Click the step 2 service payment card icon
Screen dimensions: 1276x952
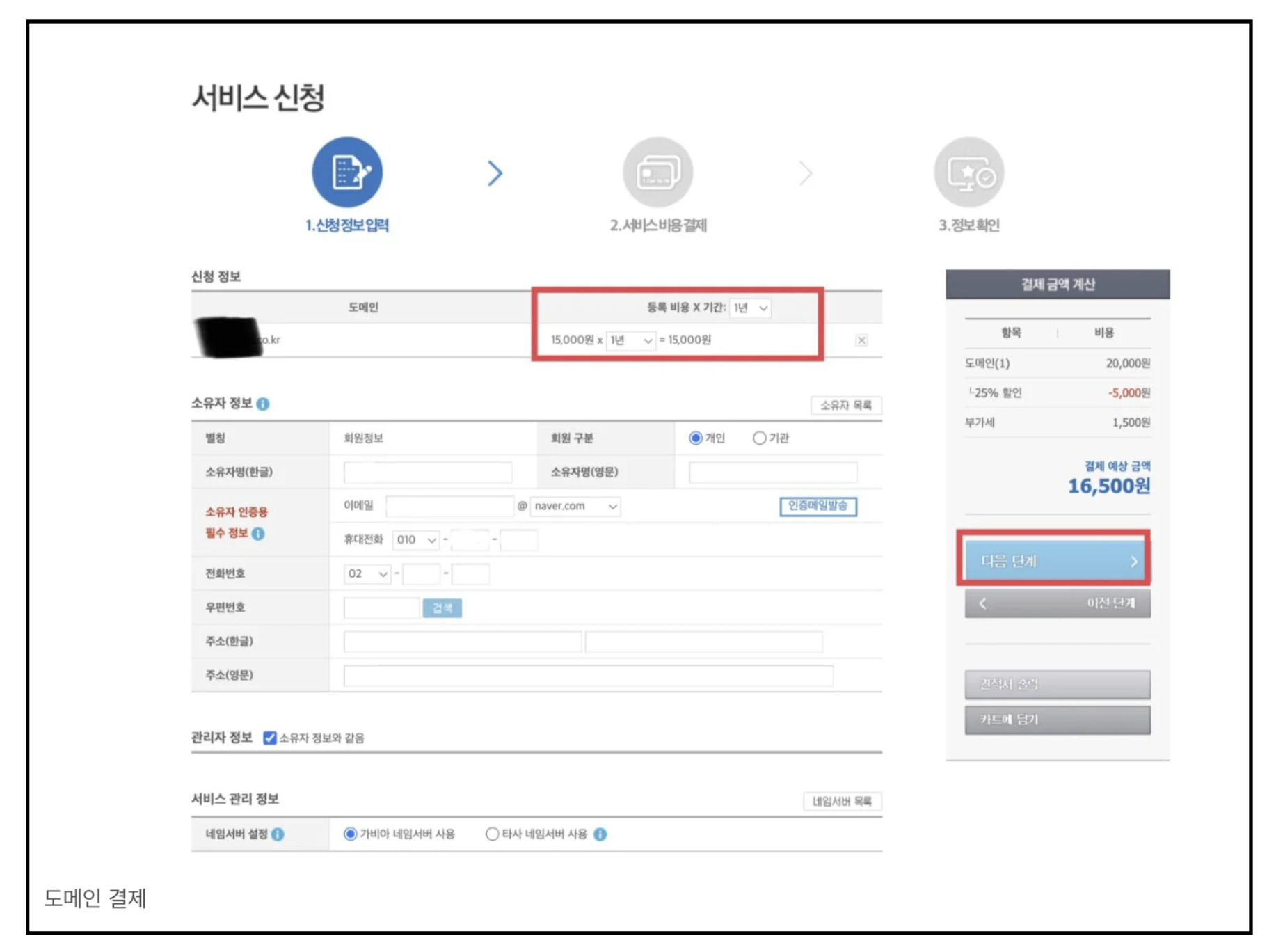657,172
